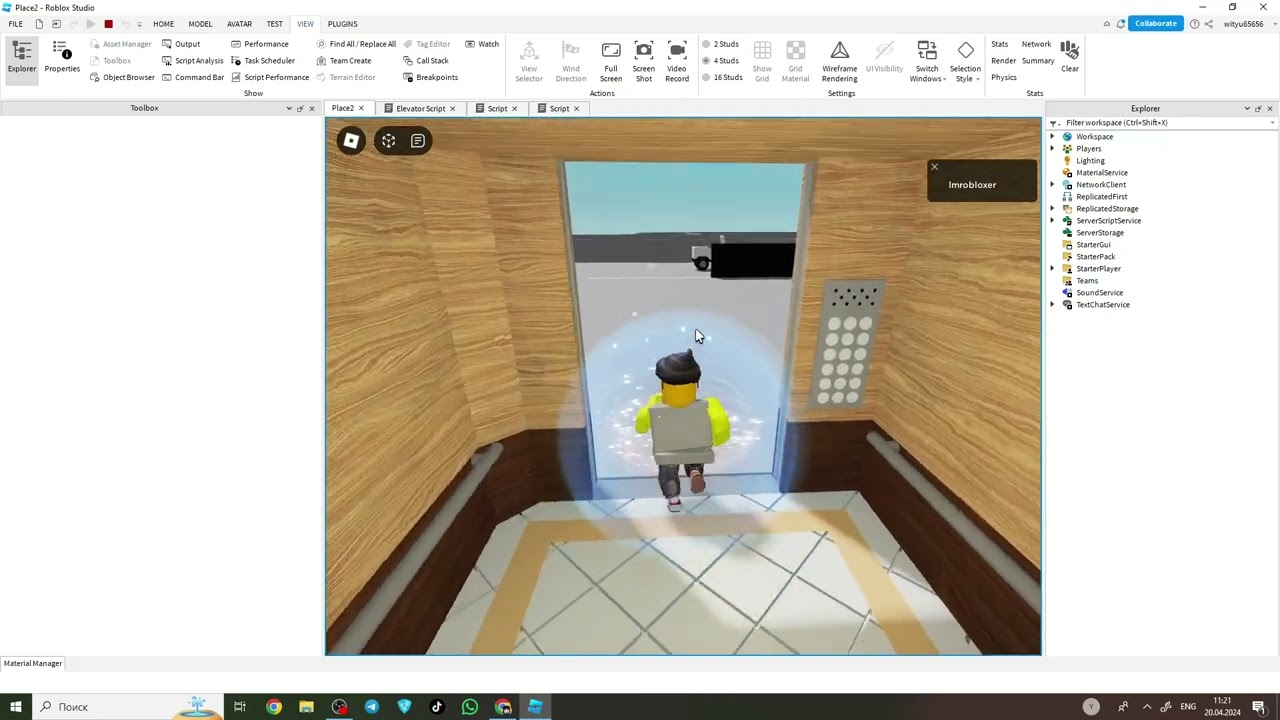The height and width of the screenshot is (720, 1280).
Task: Select the 4 Studs grid option
Action: point(720,61)
